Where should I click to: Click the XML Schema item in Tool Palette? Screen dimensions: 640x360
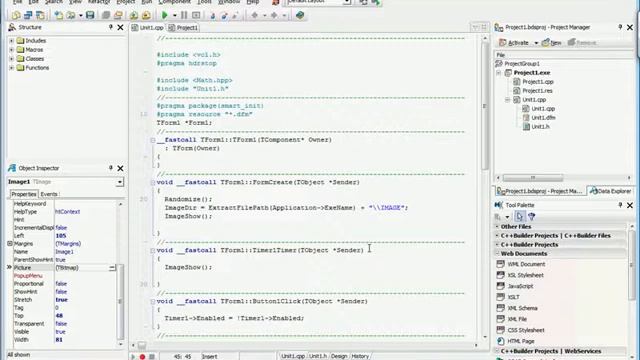tap(522, 308)
